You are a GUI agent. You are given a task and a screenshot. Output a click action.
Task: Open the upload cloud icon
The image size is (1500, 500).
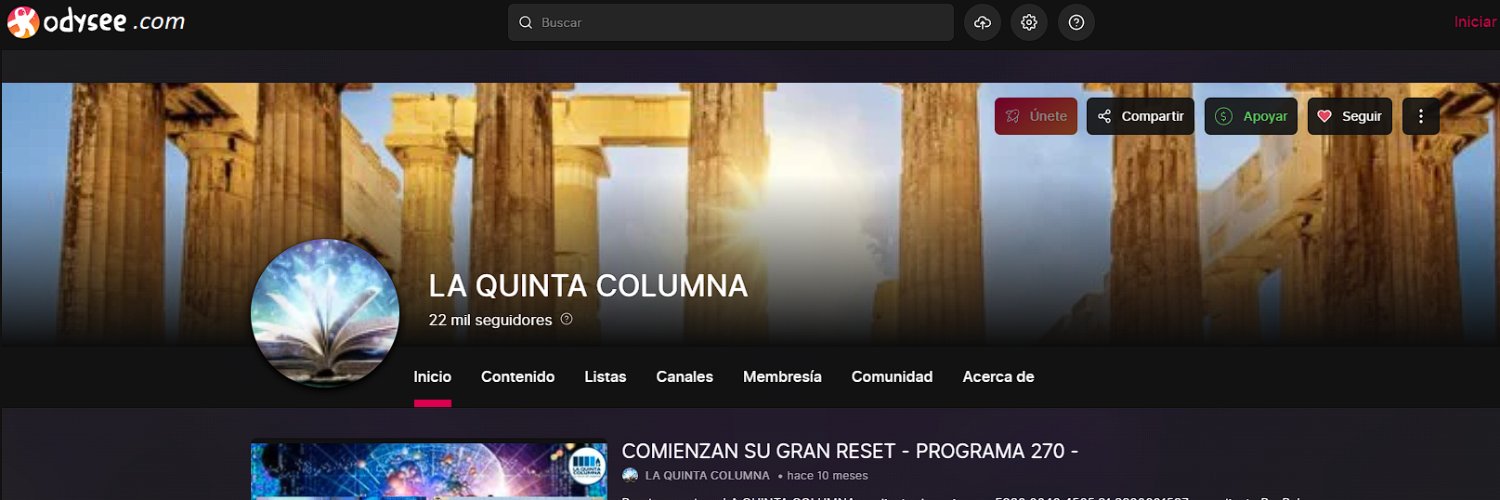point(982,22)
